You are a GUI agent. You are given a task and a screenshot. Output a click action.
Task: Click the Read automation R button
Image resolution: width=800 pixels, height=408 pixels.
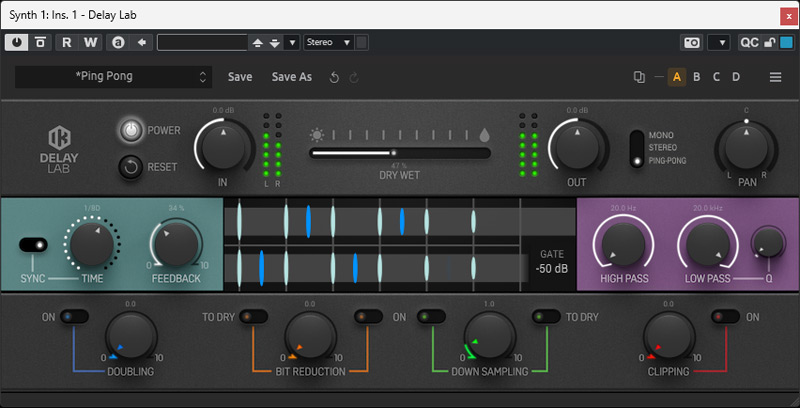[67, 42]
